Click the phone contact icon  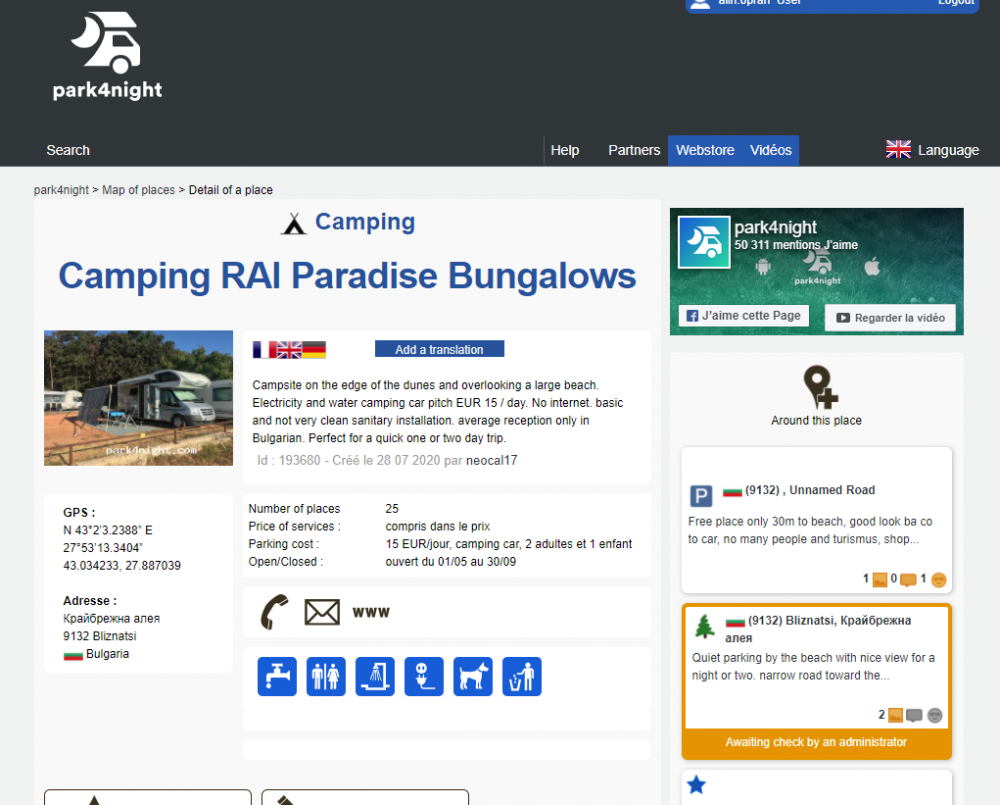tap(273, 612)
